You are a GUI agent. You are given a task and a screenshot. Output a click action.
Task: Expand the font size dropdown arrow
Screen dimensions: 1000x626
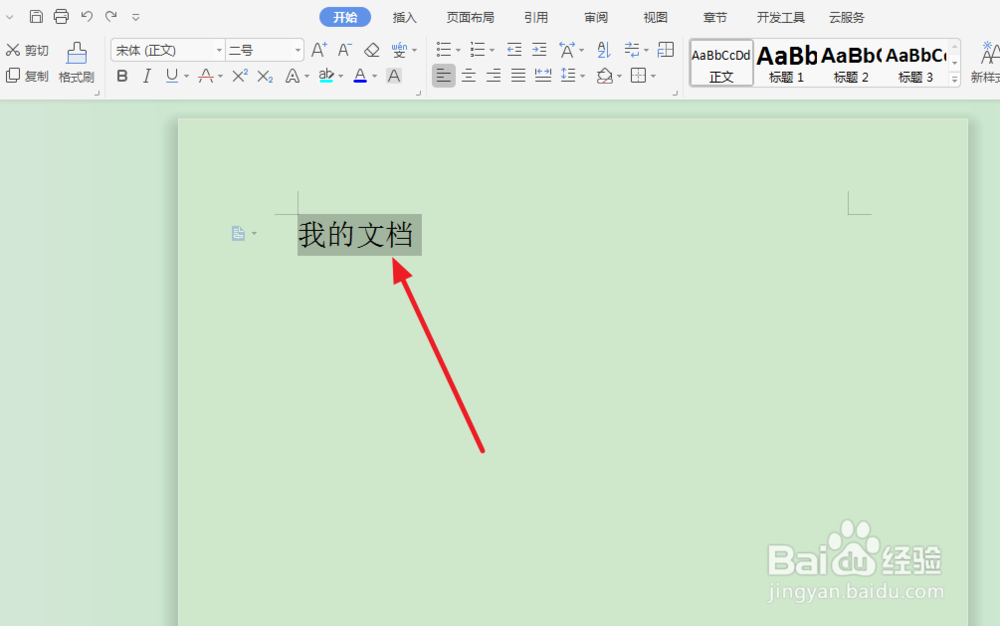tap(298, 50)
